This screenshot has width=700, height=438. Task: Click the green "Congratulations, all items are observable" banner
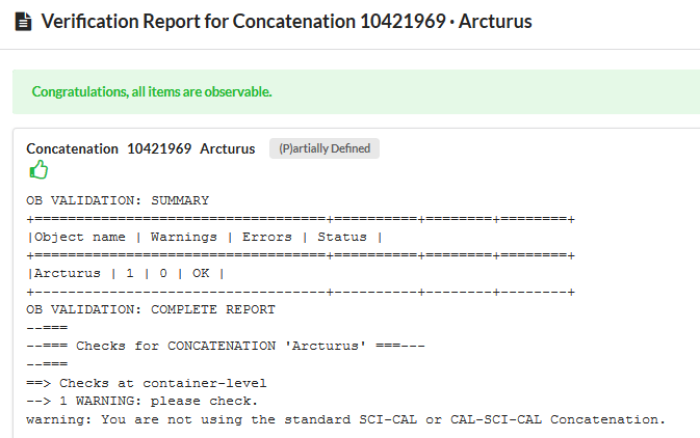(x=152, y=92)
